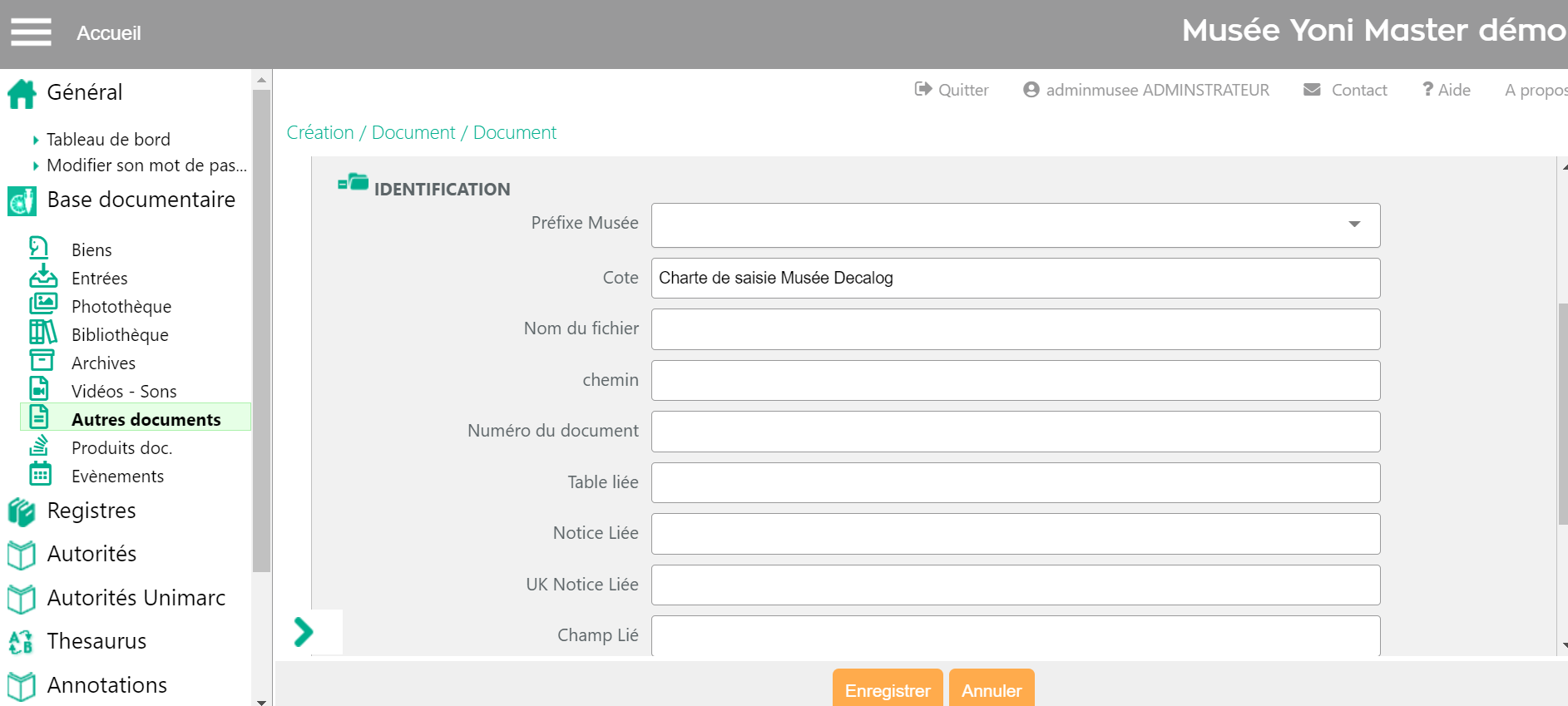1568x706 pixels.
Task: Select Archives in sidebar
Action: (103, 363)
